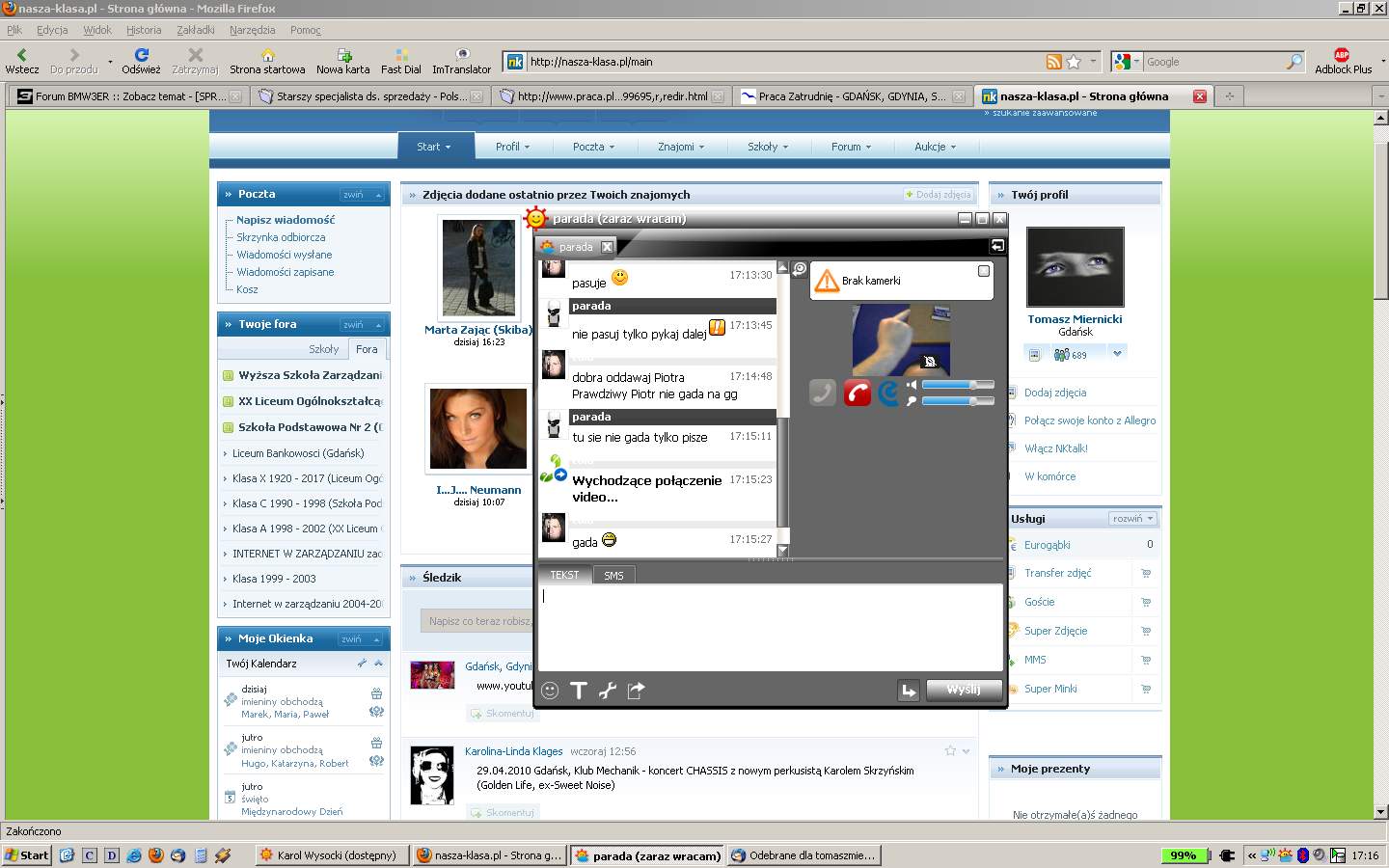1389x868 pixels.
Task: Click the dock/undock arrow icon in chat tab bar
Action: [997, 246]
